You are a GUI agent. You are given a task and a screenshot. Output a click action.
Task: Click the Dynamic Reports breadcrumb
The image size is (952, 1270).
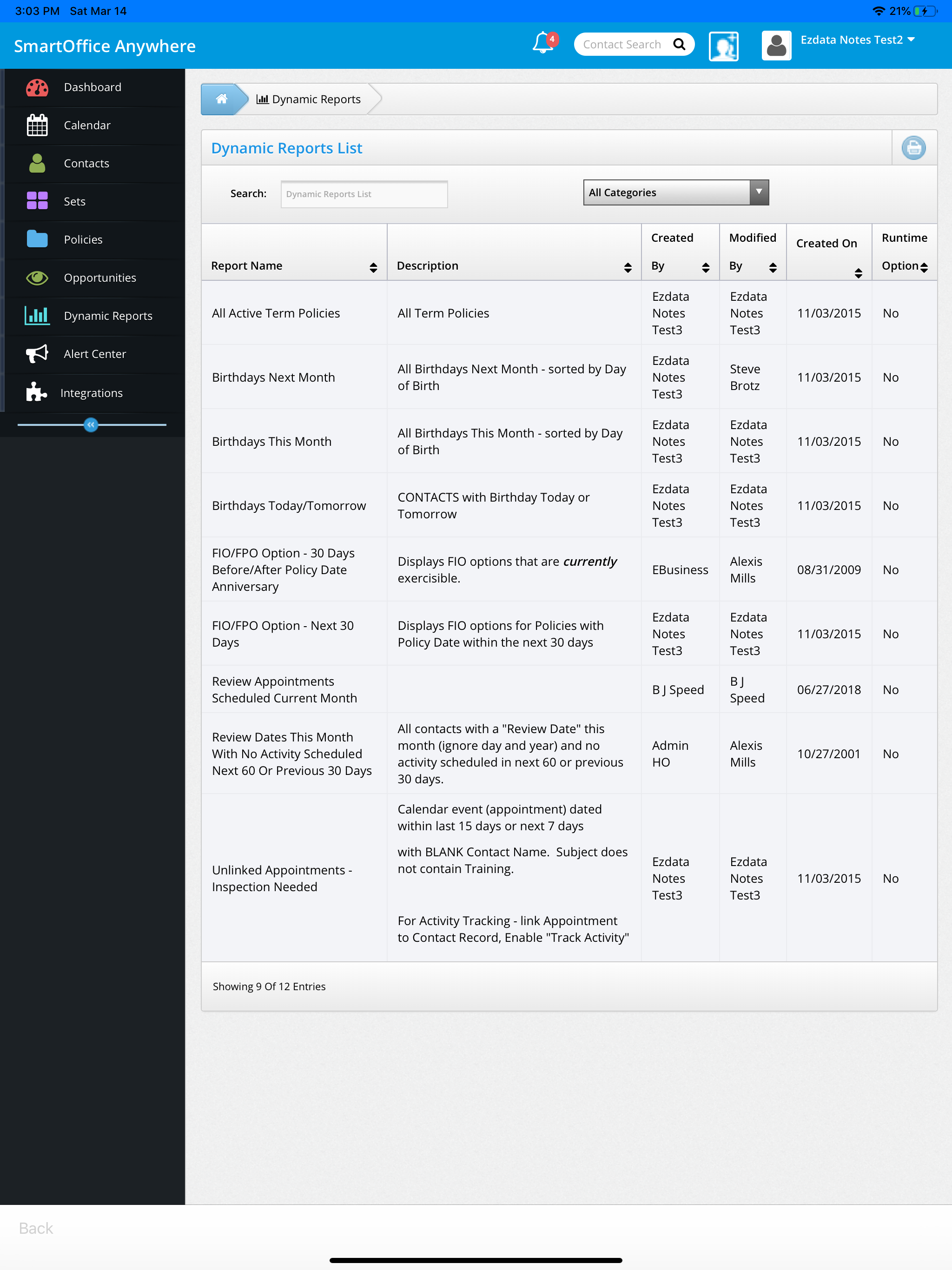click(309, 99)
